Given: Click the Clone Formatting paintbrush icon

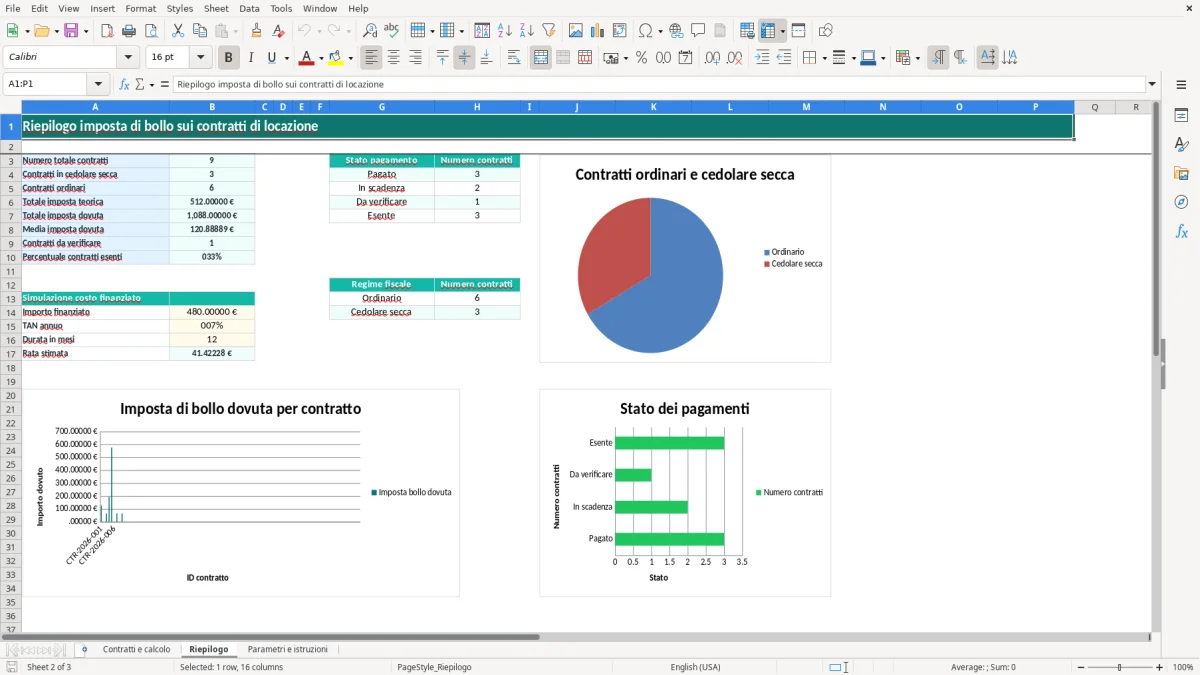Looking at the screenshot, I should tap(256, 30).
